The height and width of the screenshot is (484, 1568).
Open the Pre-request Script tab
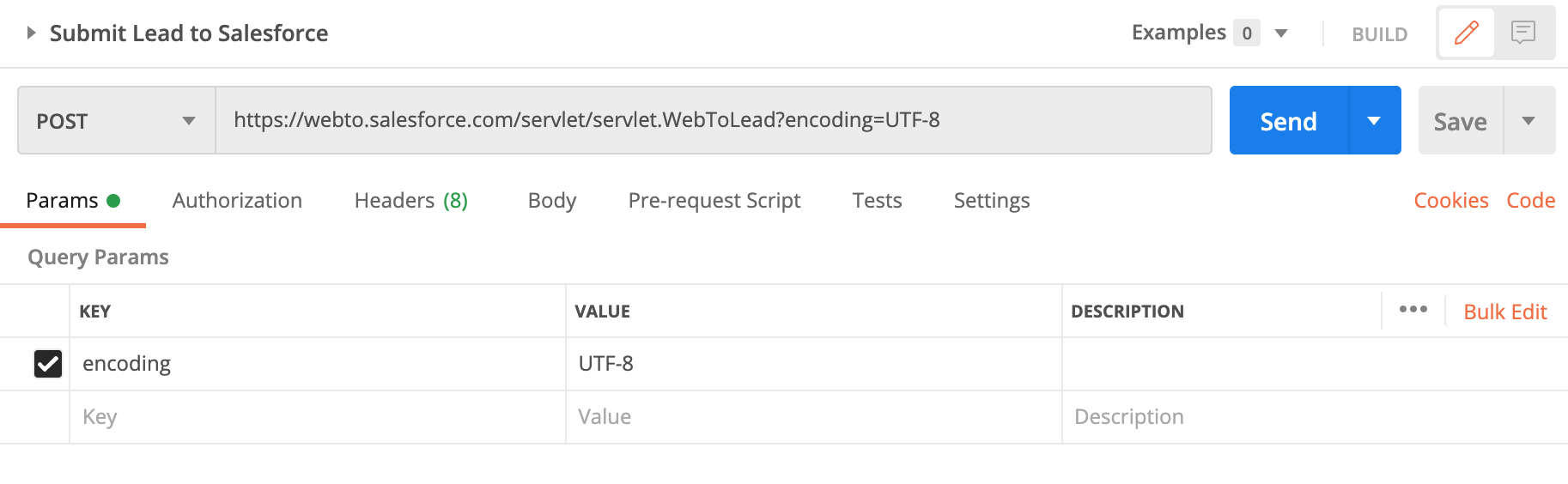[714, 200]
